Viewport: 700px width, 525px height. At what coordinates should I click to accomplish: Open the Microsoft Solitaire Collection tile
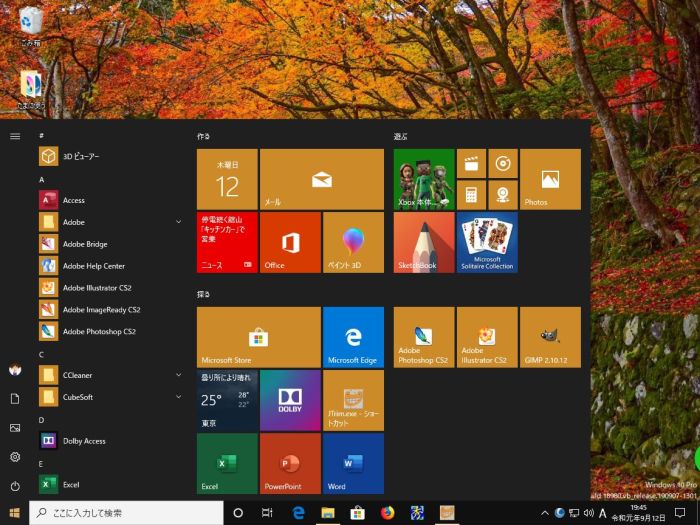coord(487,242)
